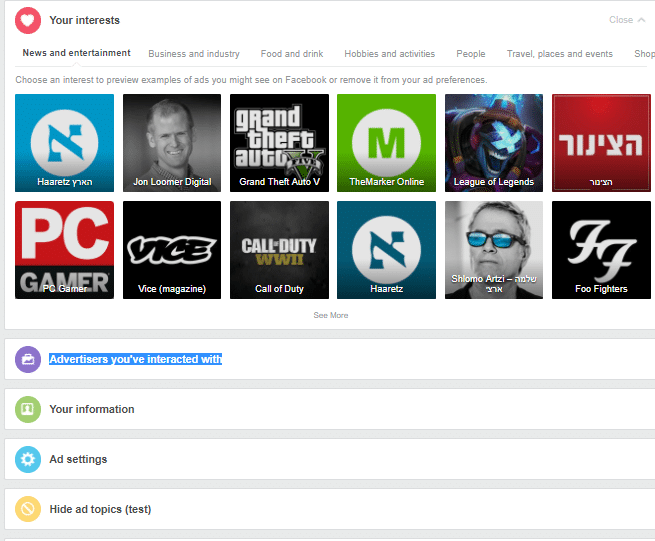Select the red הצינור interest tile
Screen dimensions: 655x541
coord(601,143)
